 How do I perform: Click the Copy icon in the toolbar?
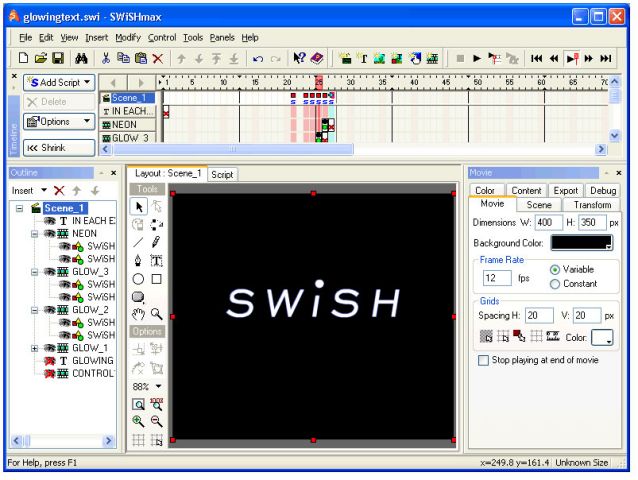coord(123,59)
